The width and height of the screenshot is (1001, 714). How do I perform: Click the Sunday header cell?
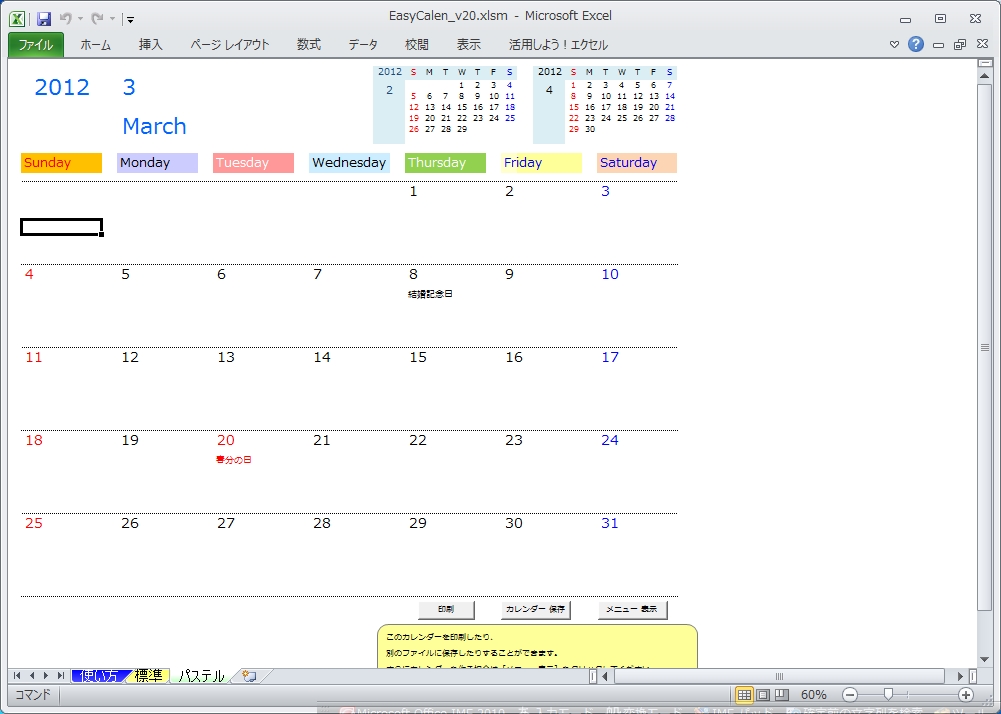(x=61, y=163)
